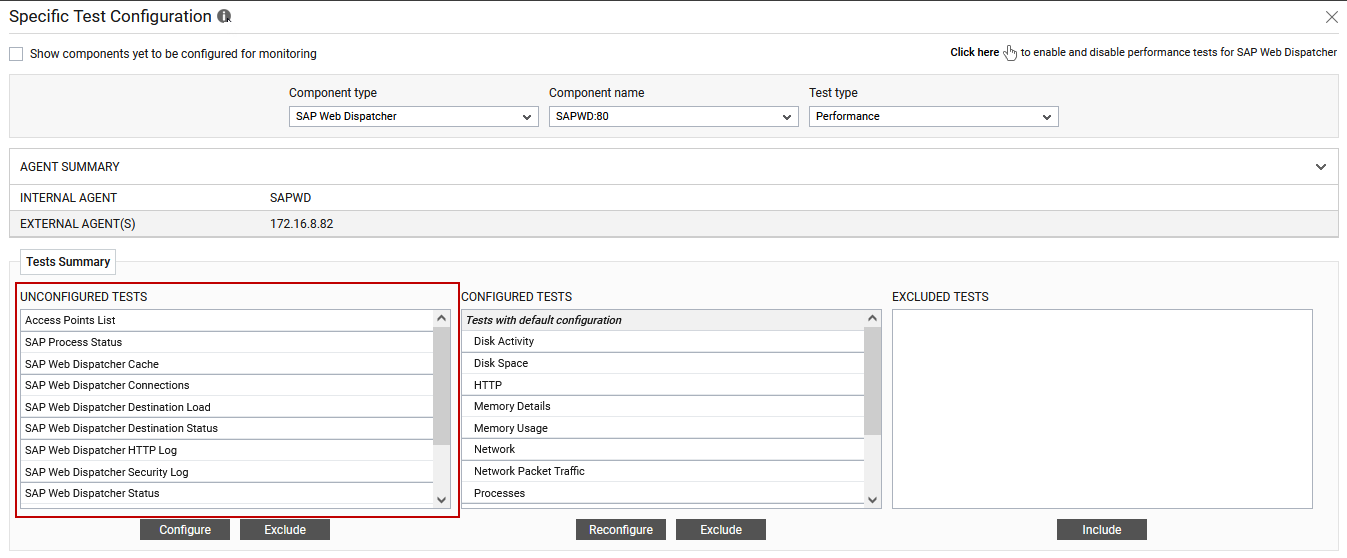Click the configured tests scrollbar up arrow
The width and height of the screenshot is (1347, 558).
point(873,318)
